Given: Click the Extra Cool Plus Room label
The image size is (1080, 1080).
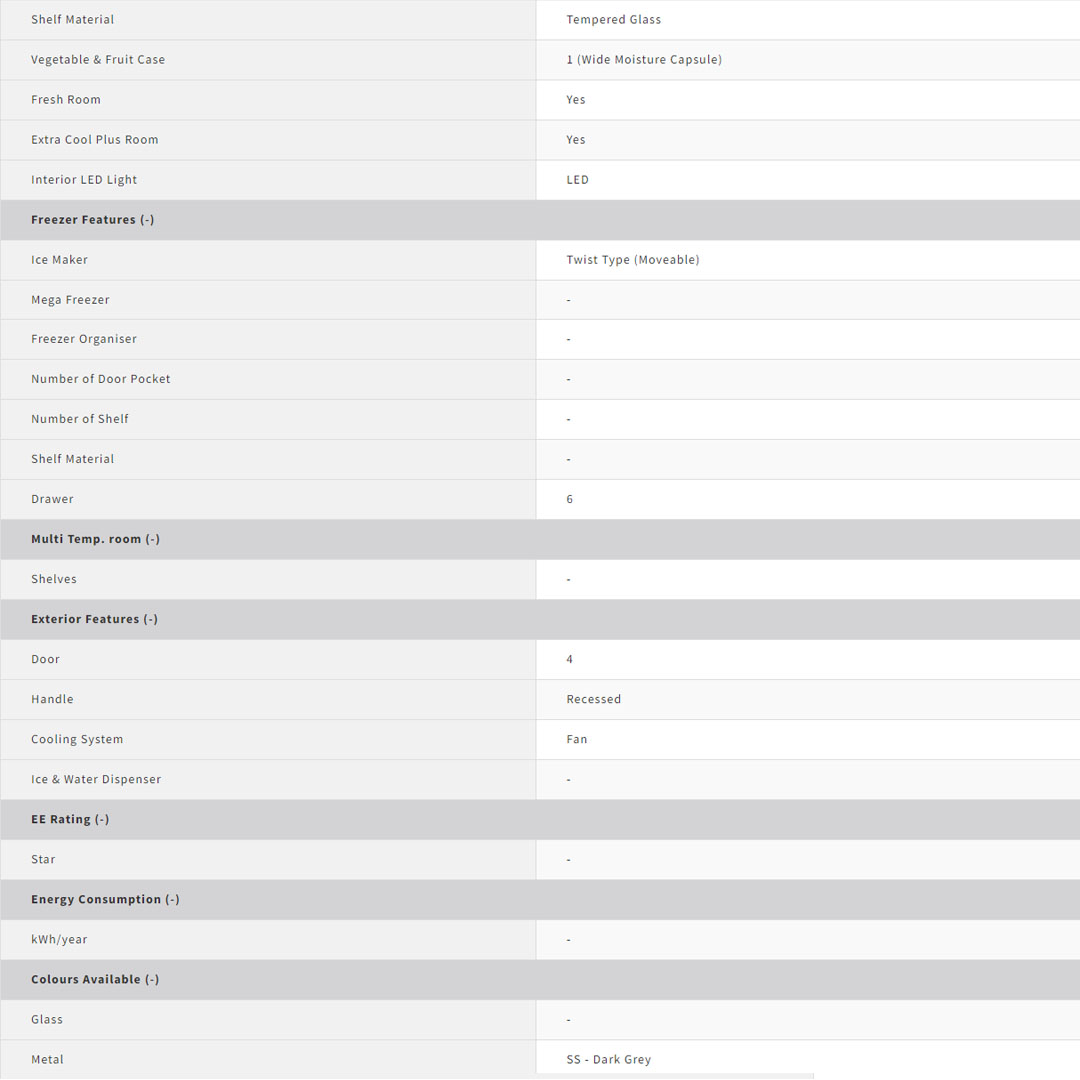Looking at the screenshot, I should pos(94,140).
